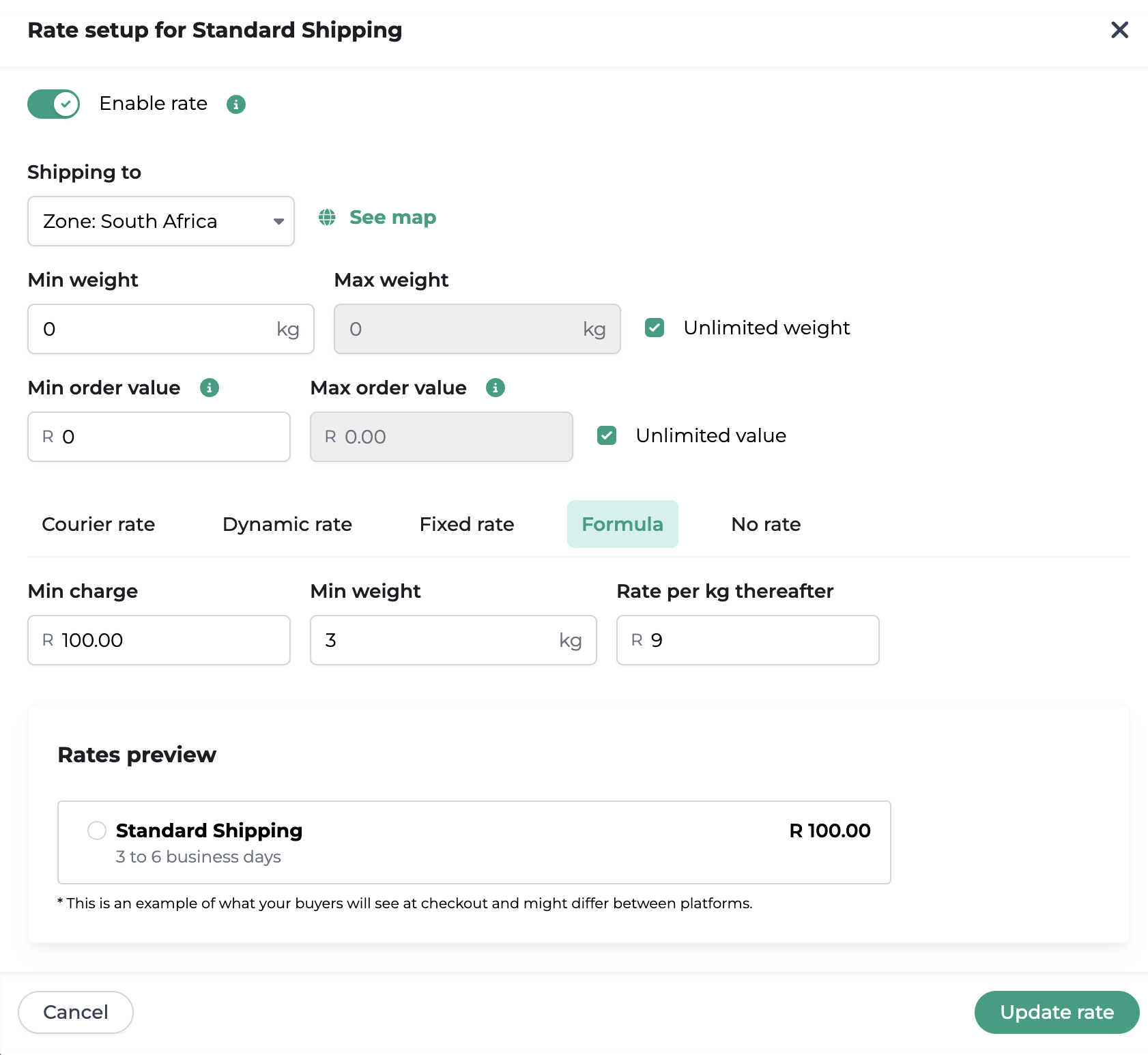Focus the Min order value input
This screenshot has width=1148, height=1055.
tap(159, 437)
